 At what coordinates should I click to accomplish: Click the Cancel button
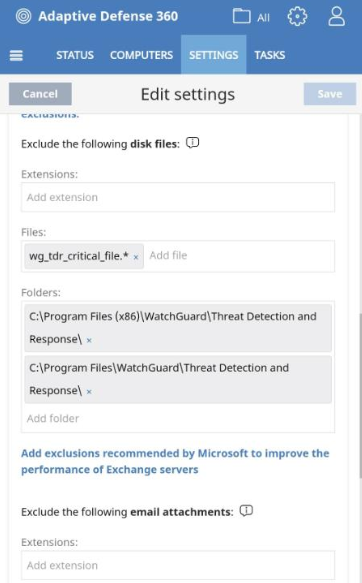(40, 94)
